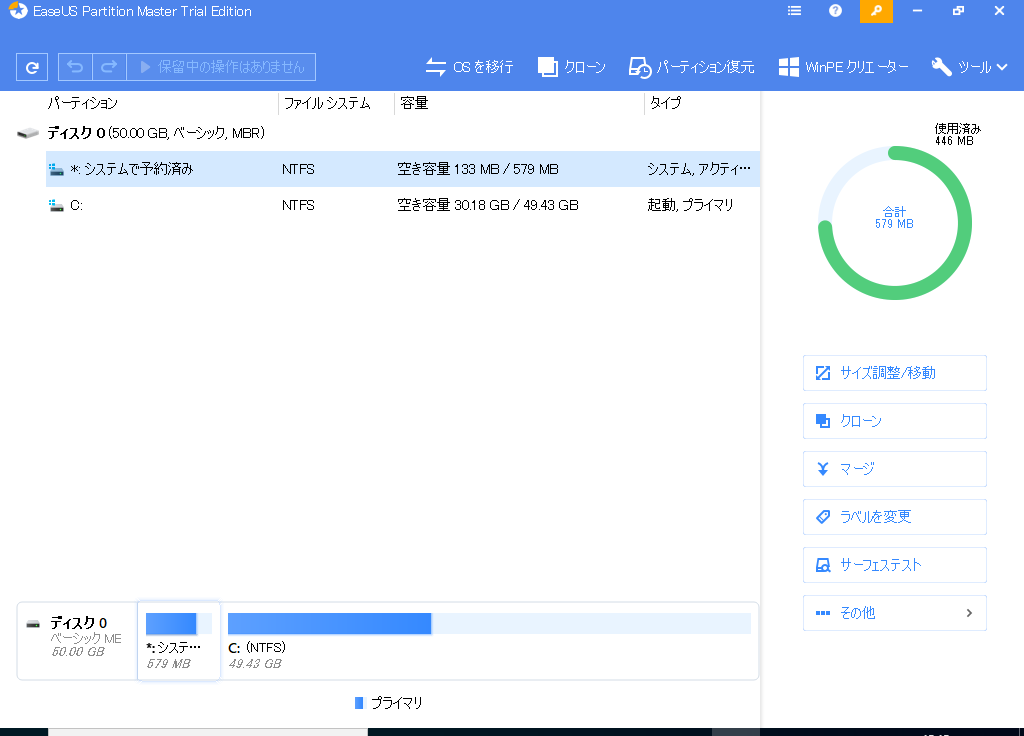Screen dimensions: 1024x736
Task: Click the disk icon beside ディスク 0 header
Action: pyautogui.click(x=27, y=134)
